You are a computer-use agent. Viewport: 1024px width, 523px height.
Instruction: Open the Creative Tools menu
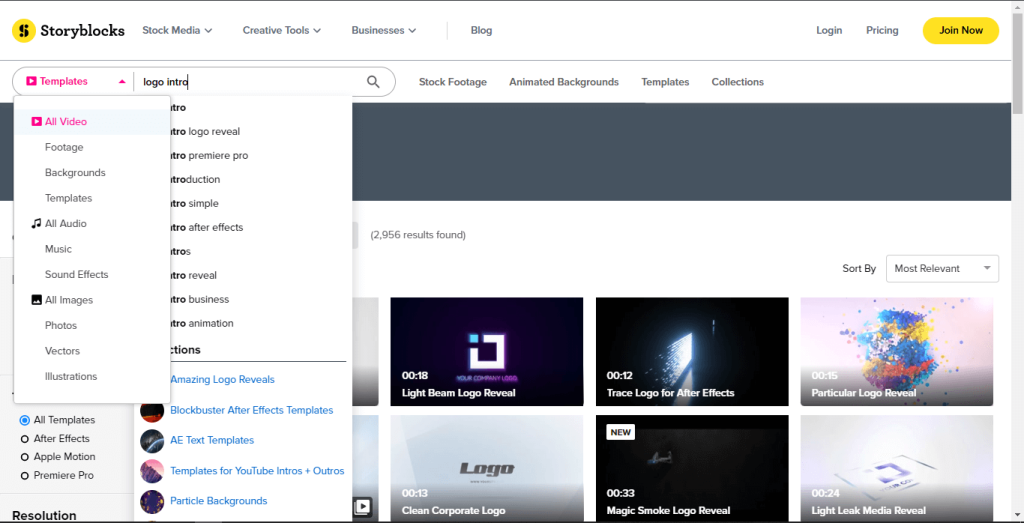click(x=281, y=30)
